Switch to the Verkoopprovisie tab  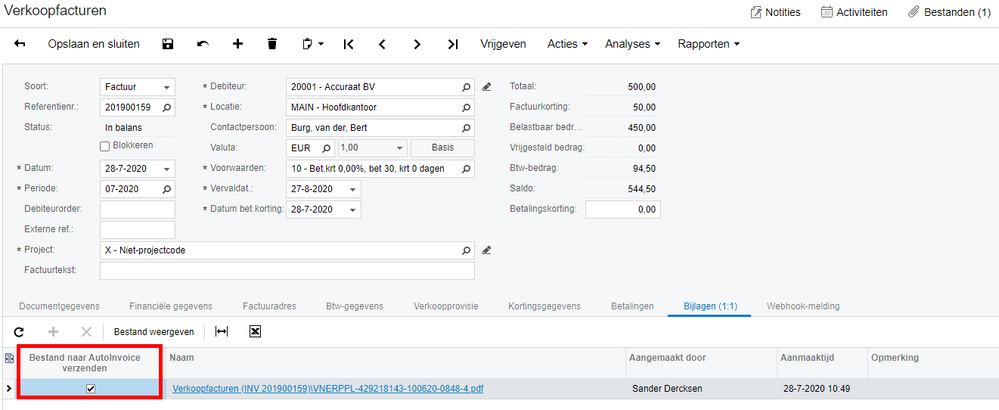(x=446, y=306)
